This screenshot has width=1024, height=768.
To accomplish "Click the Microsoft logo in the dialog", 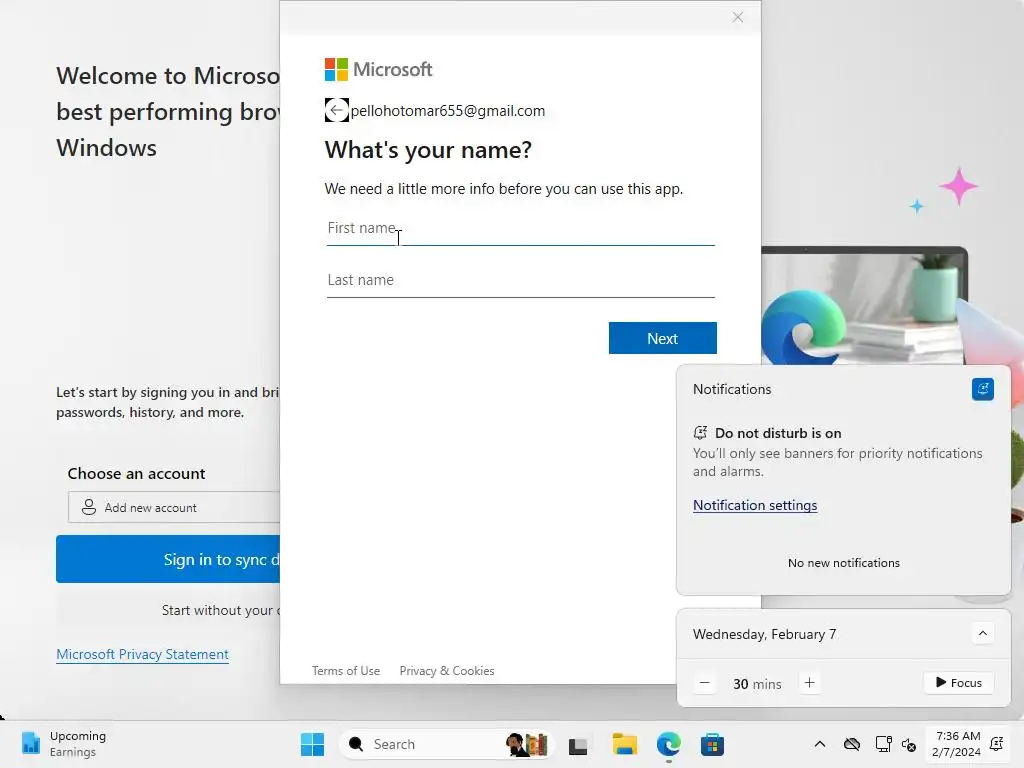I will click(378, 69).
